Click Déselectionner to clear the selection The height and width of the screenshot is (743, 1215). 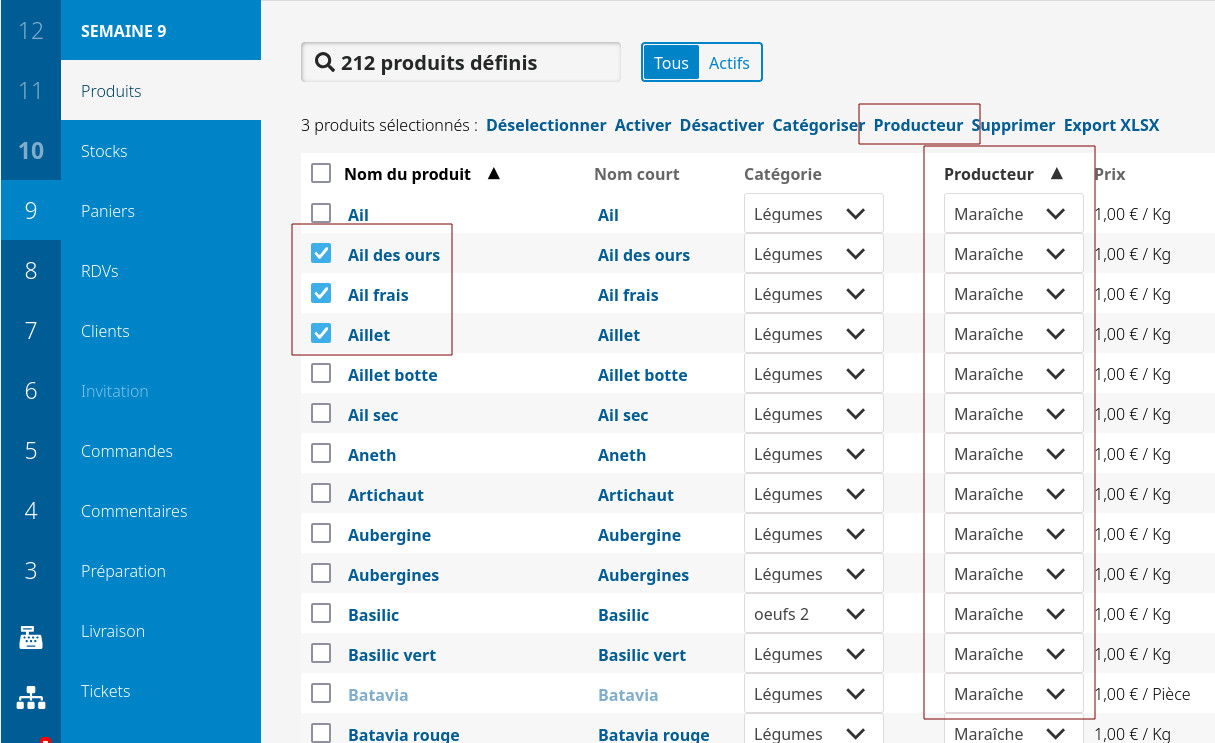(546, 125)
